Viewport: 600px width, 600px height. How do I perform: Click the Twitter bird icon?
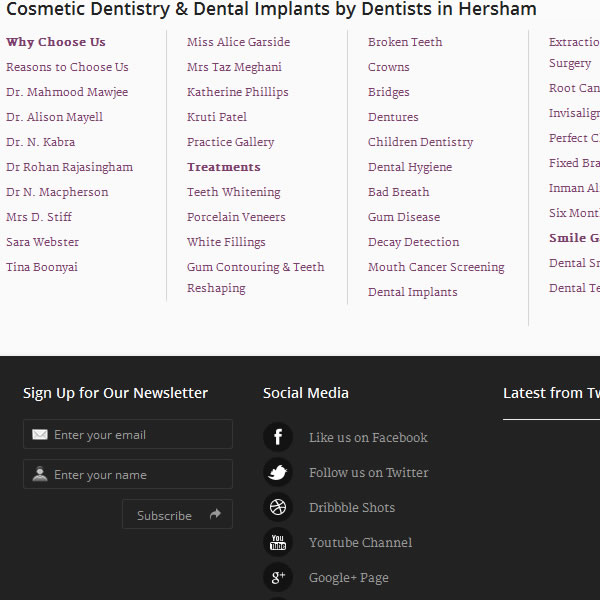(x=277, y=472)
